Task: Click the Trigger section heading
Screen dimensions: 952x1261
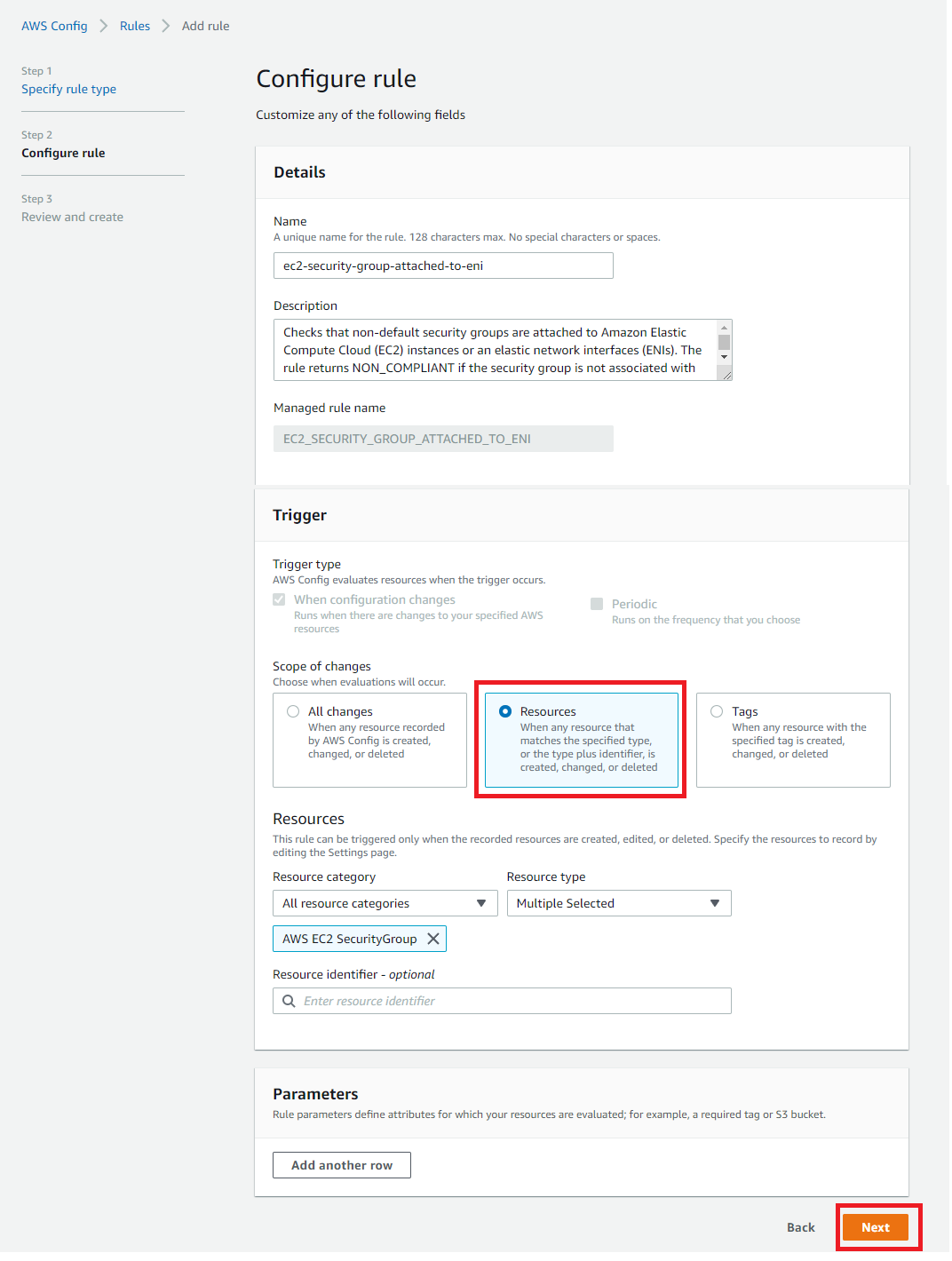Action: [x=299, y=515]
